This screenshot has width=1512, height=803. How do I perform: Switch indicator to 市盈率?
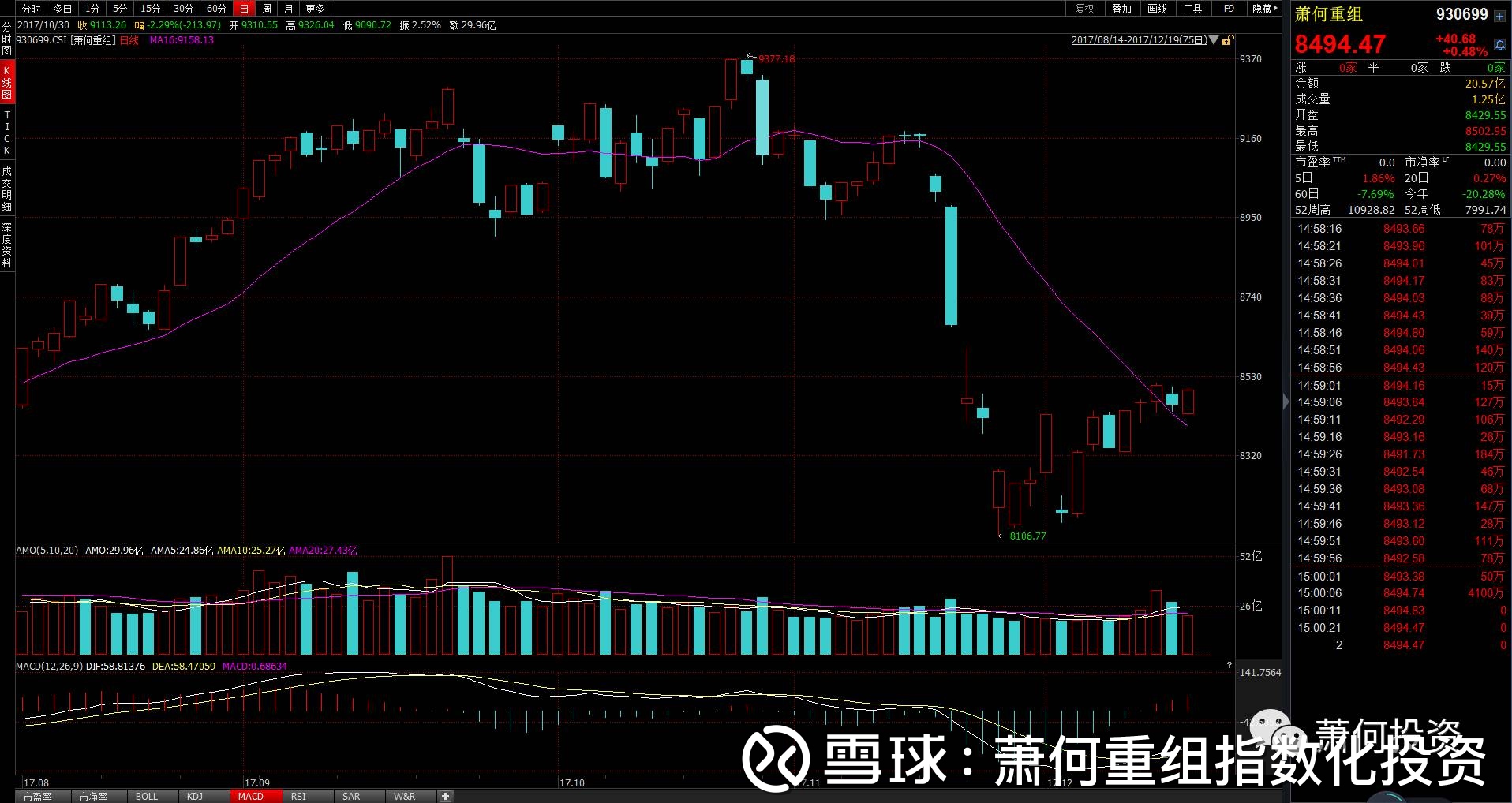[37, 797]
